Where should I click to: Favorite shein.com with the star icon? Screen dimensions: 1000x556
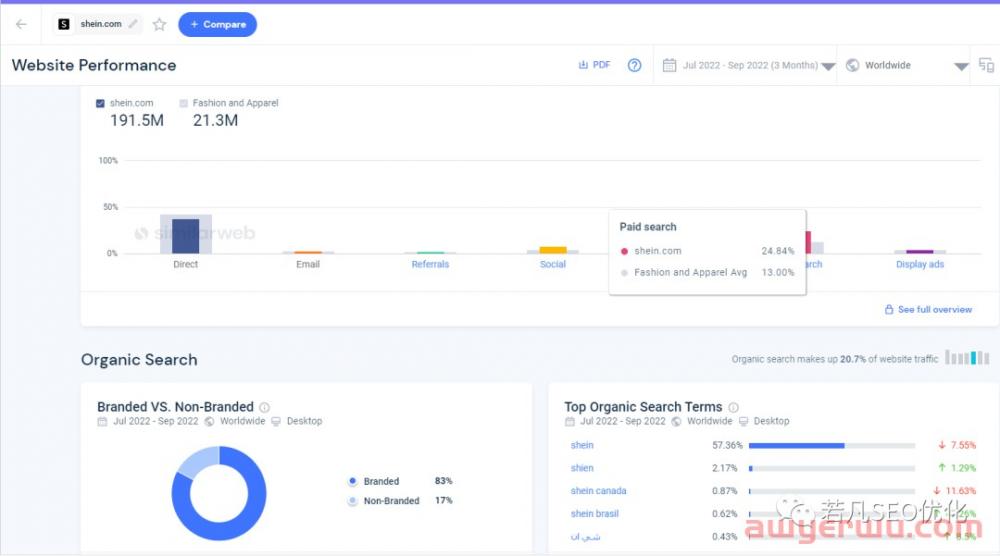(159, 24)
